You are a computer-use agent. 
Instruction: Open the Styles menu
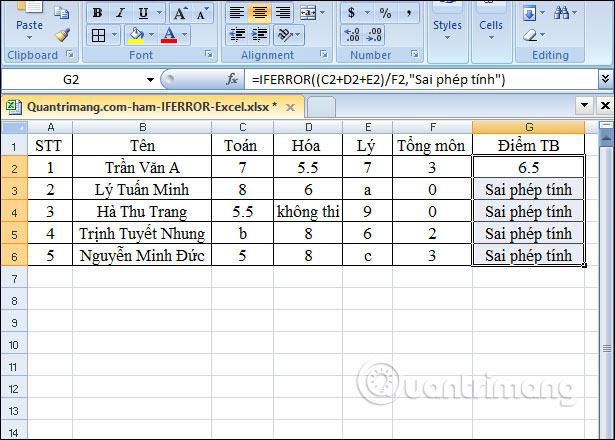coord(447,28)
